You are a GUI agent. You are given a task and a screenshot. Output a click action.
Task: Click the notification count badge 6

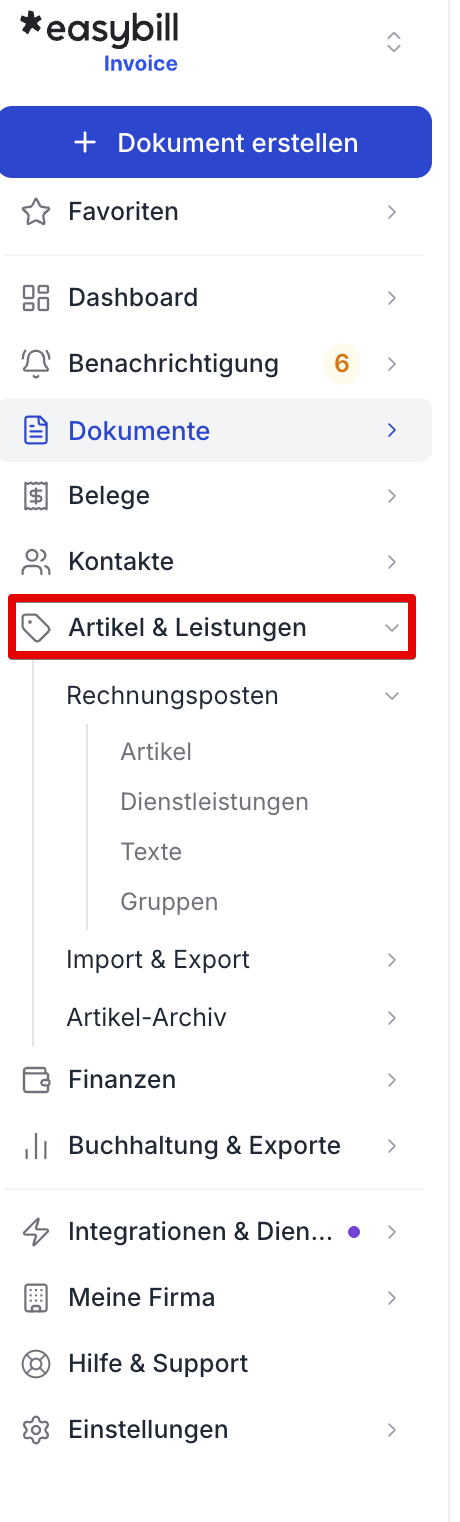pos(342,364)
